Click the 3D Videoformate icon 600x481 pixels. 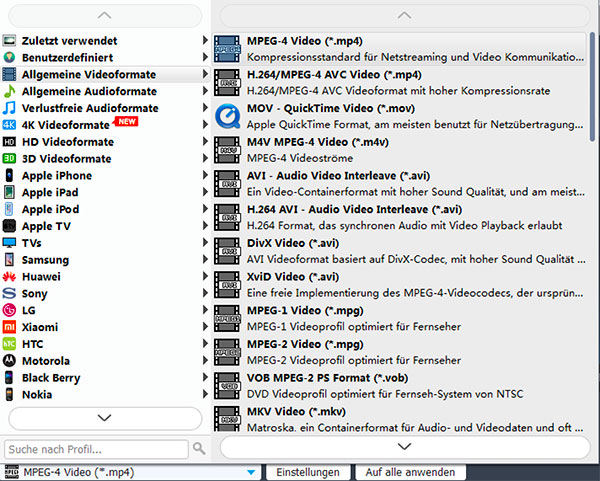point(9,158)
